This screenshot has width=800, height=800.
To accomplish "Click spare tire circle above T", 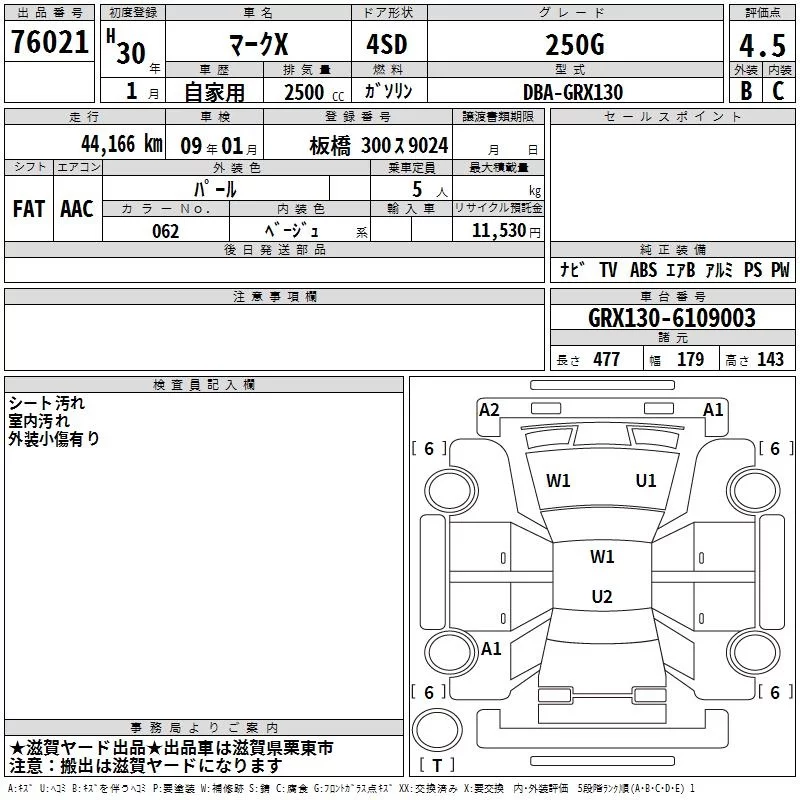I will pos(437,730).
